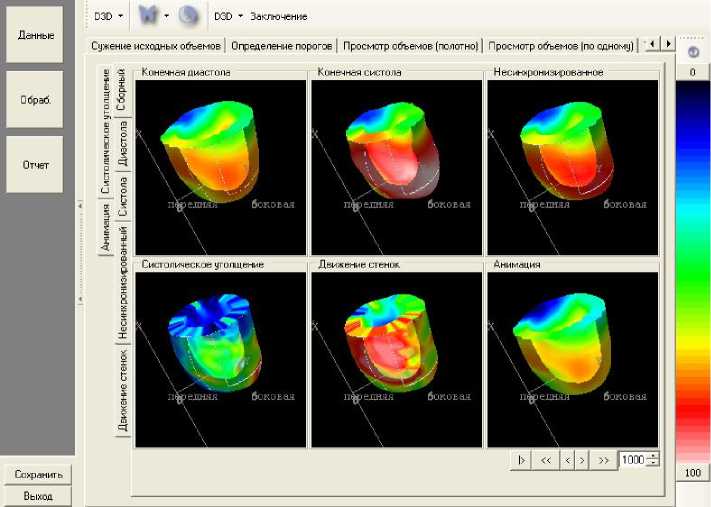Select vertical tab Сборный
711x507 pixels.
tap(122, 89)
